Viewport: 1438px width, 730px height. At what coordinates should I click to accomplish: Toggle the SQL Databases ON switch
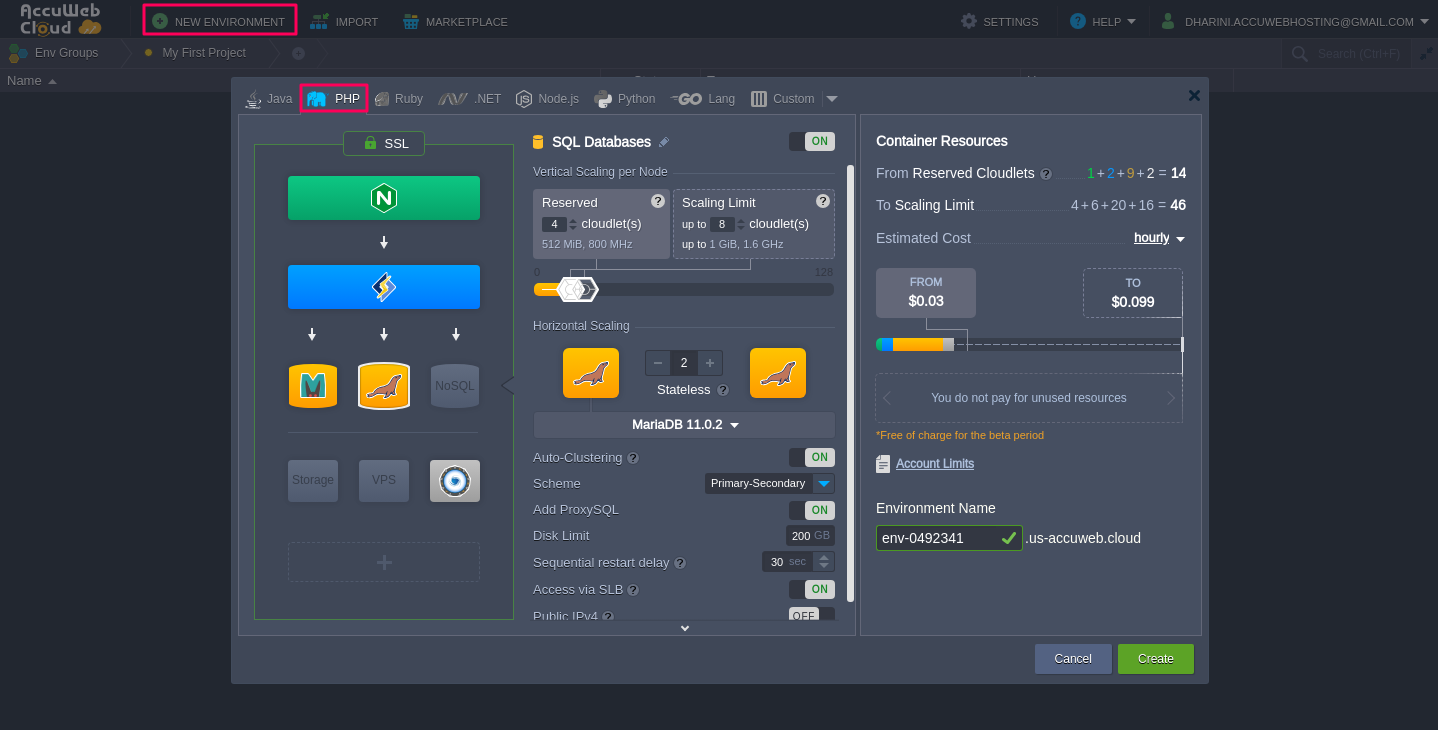pyautogui.click(x=811, y=142)
